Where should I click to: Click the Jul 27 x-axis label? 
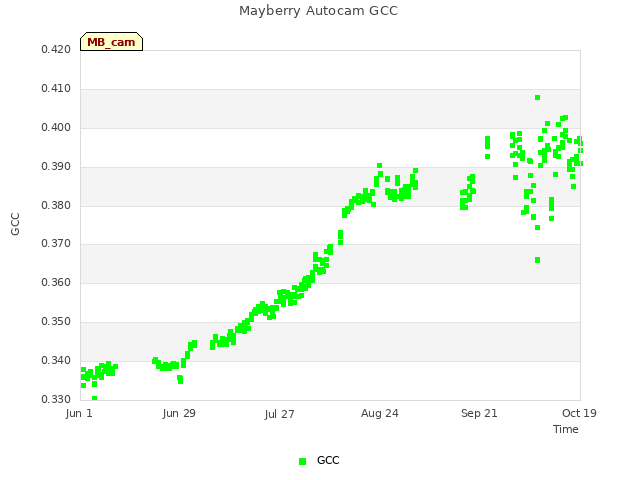point(279,414)
